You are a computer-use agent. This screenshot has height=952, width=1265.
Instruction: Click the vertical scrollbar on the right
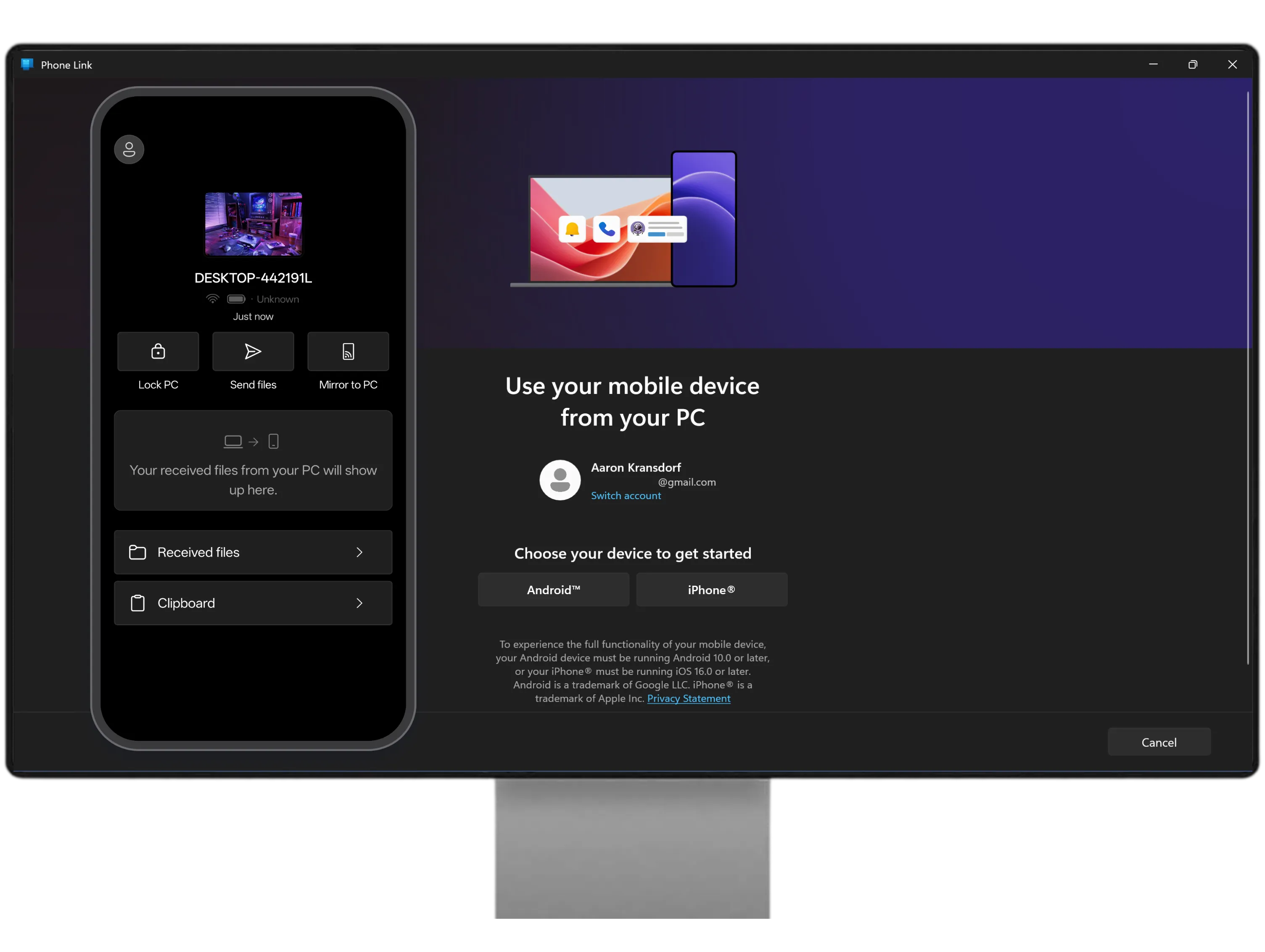pos(1248,378)
